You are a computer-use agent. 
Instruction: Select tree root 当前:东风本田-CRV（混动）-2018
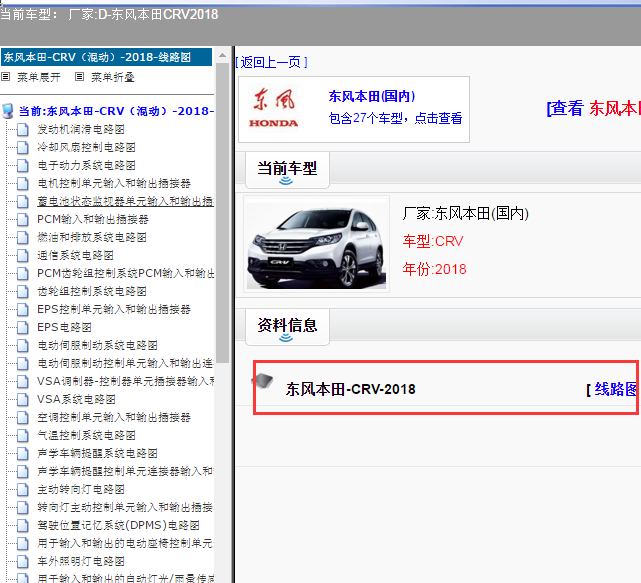coord(116,111)
